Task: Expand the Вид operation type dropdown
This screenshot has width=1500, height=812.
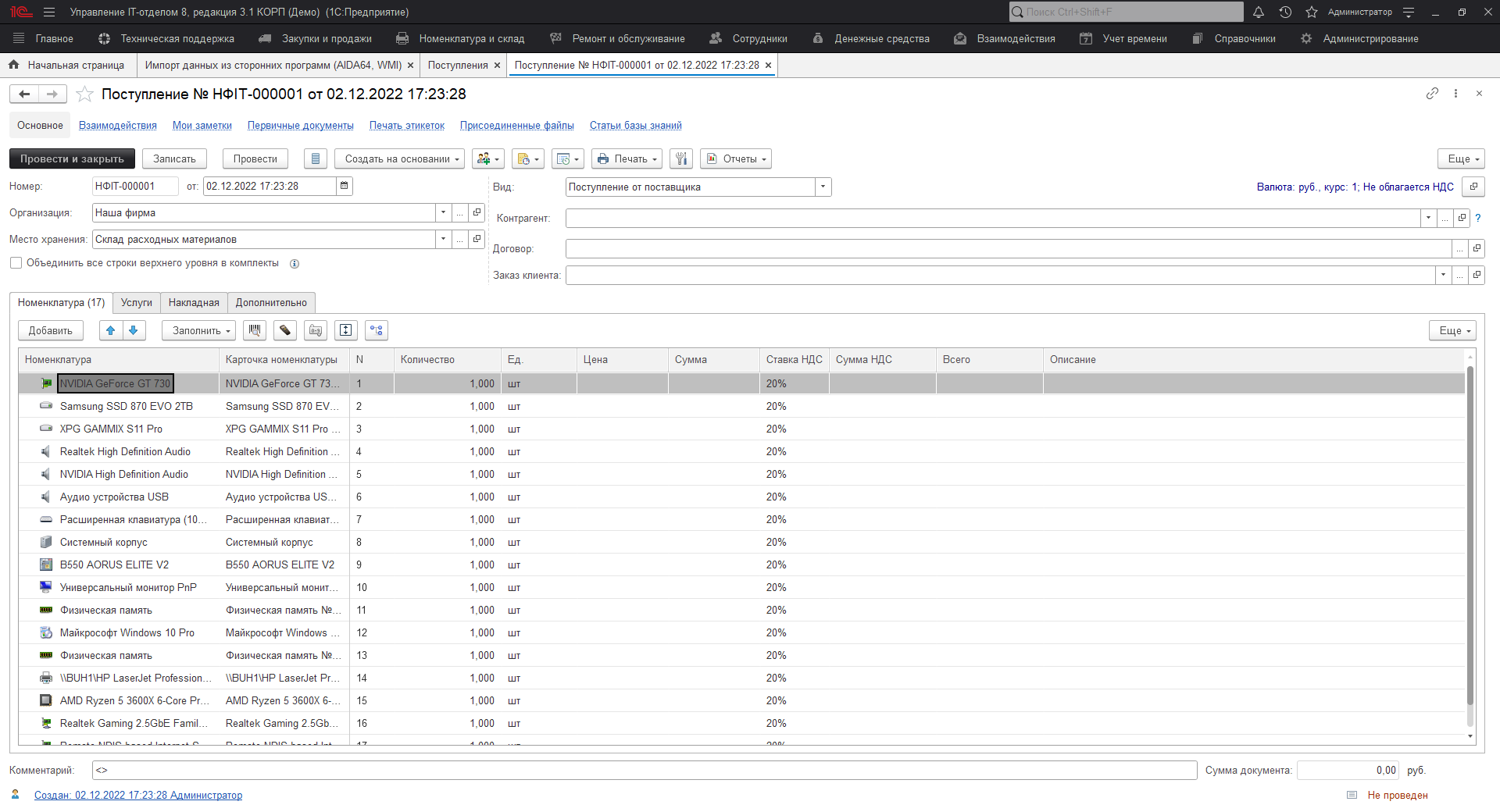Action: 823,187
